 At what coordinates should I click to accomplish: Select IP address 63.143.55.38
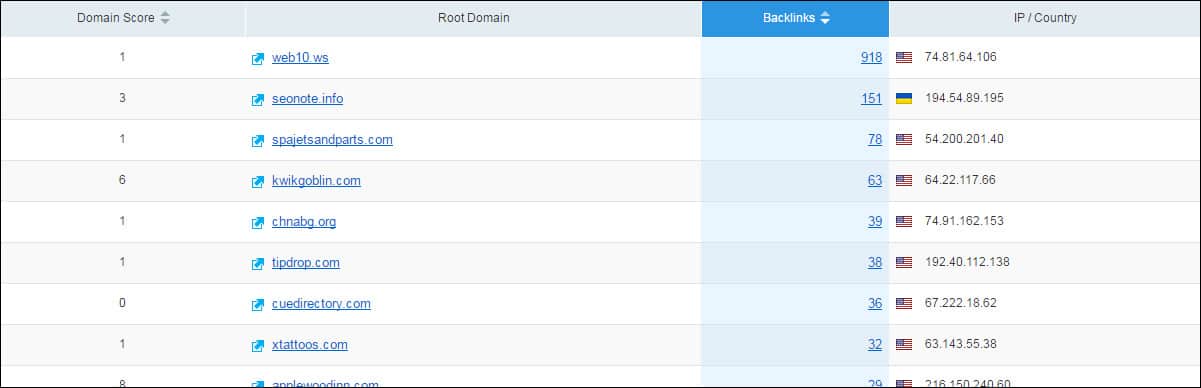961,344
